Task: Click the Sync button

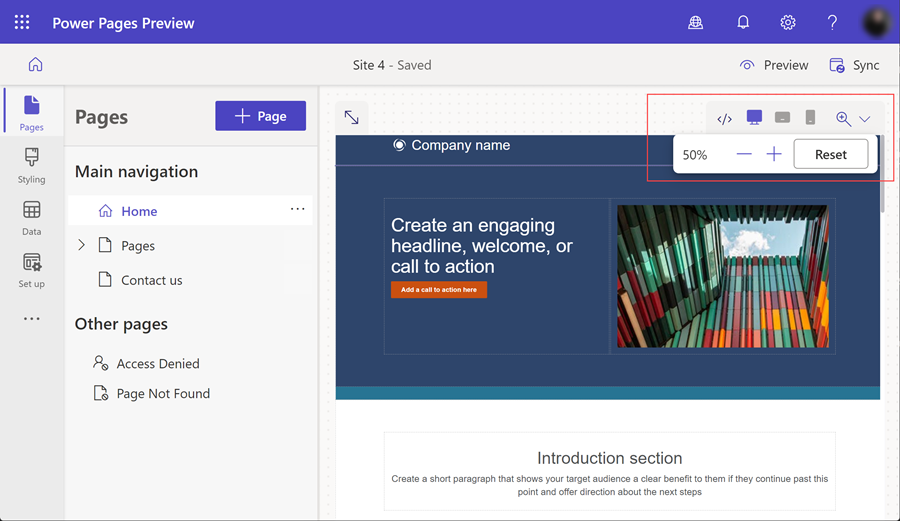Action: point(854,65)
